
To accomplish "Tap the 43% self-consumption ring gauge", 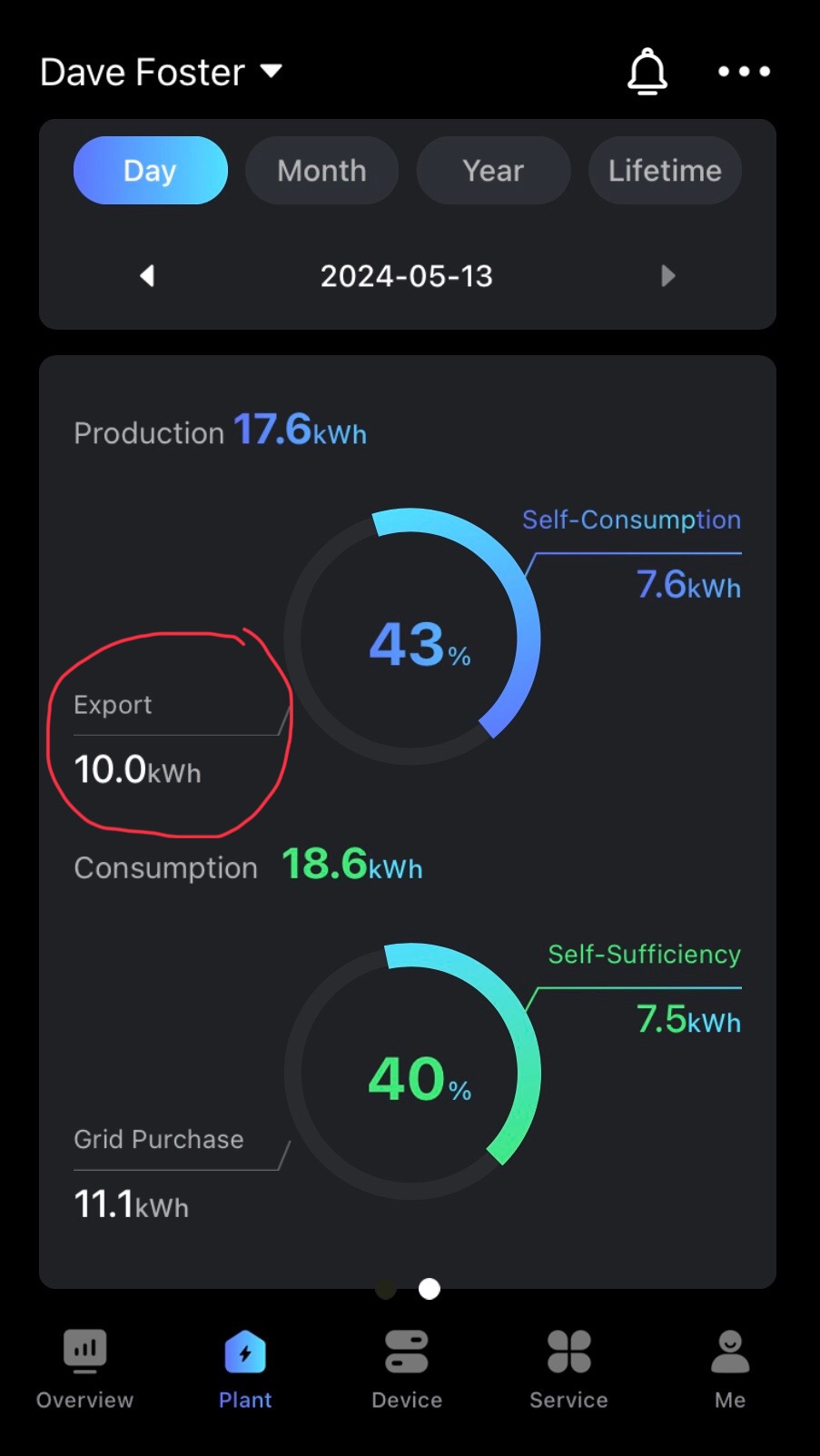I will [x=413, y=637].
